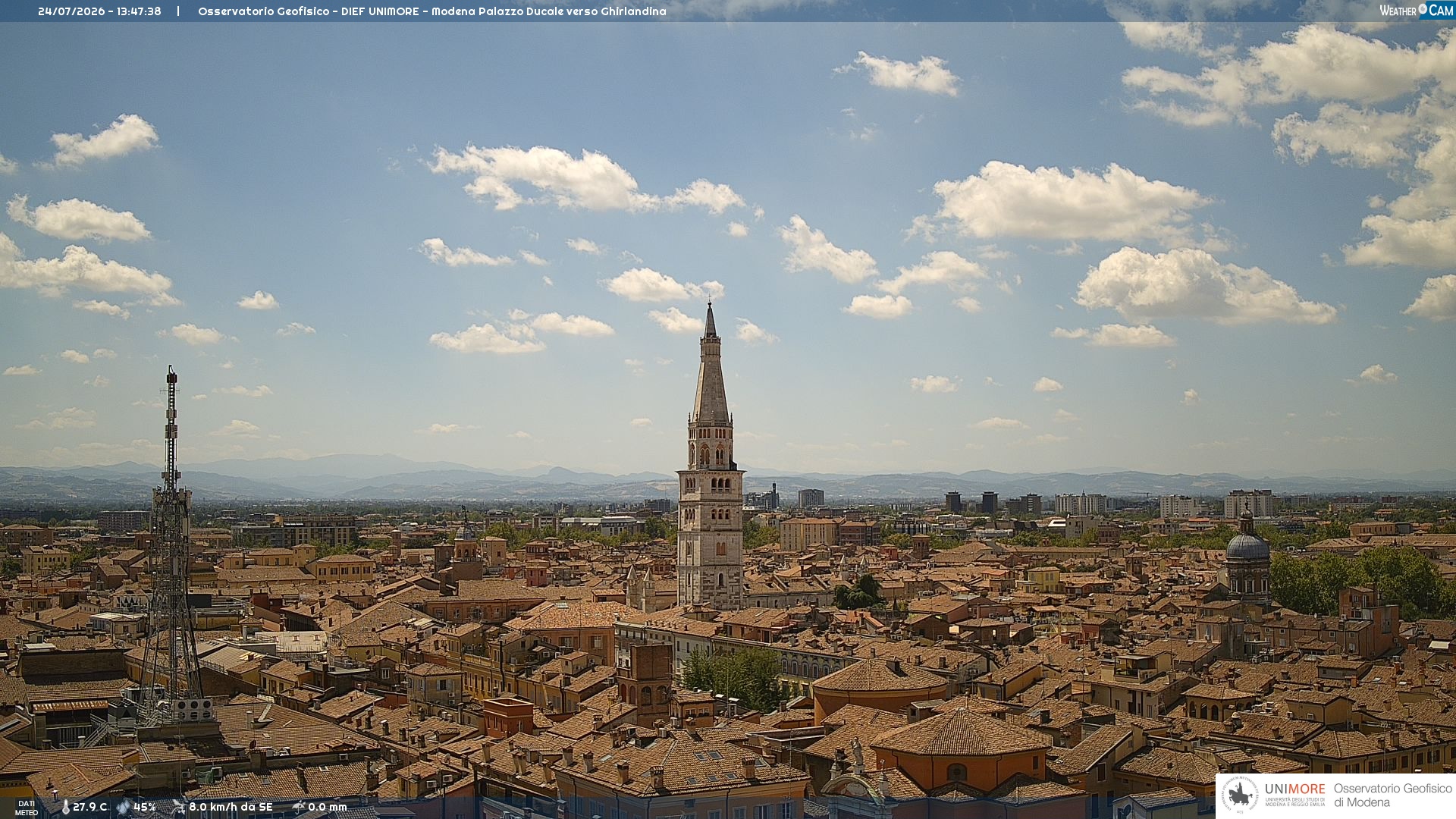Click the wind anemometer icon

click(x=178, y=808)
